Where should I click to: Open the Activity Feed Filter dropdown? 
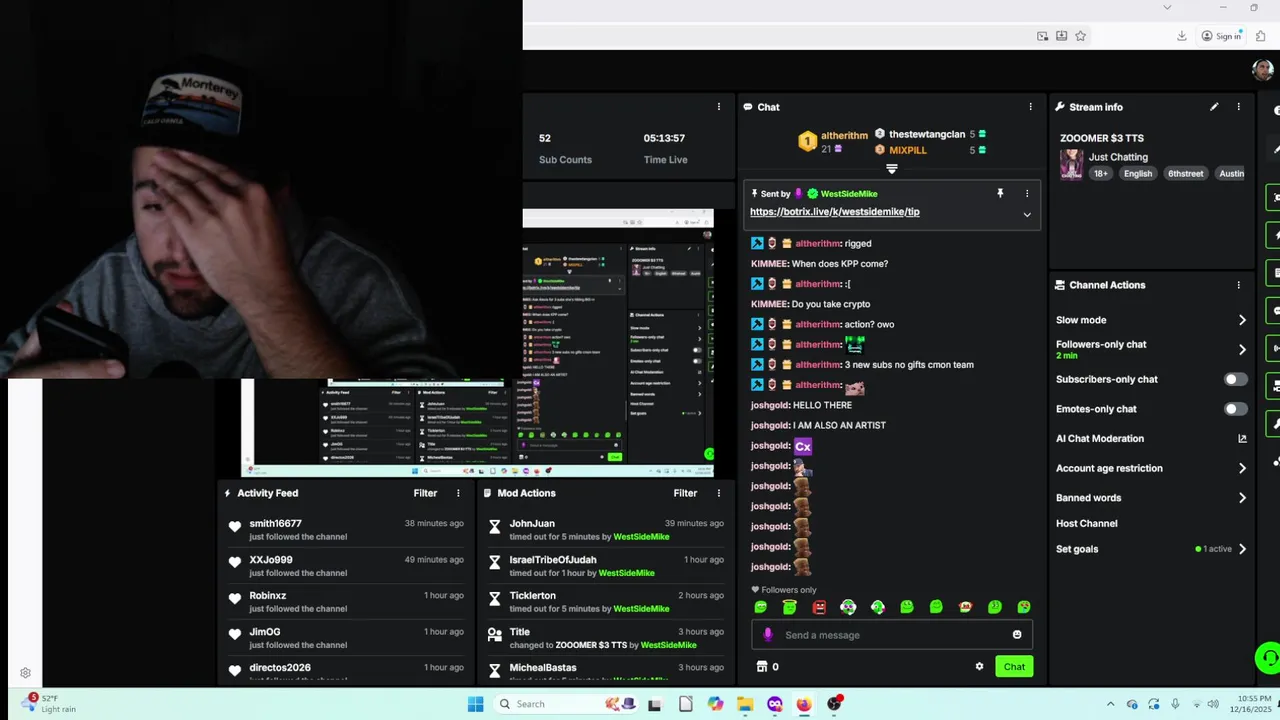pyautogui.click(x=425, y=493)
